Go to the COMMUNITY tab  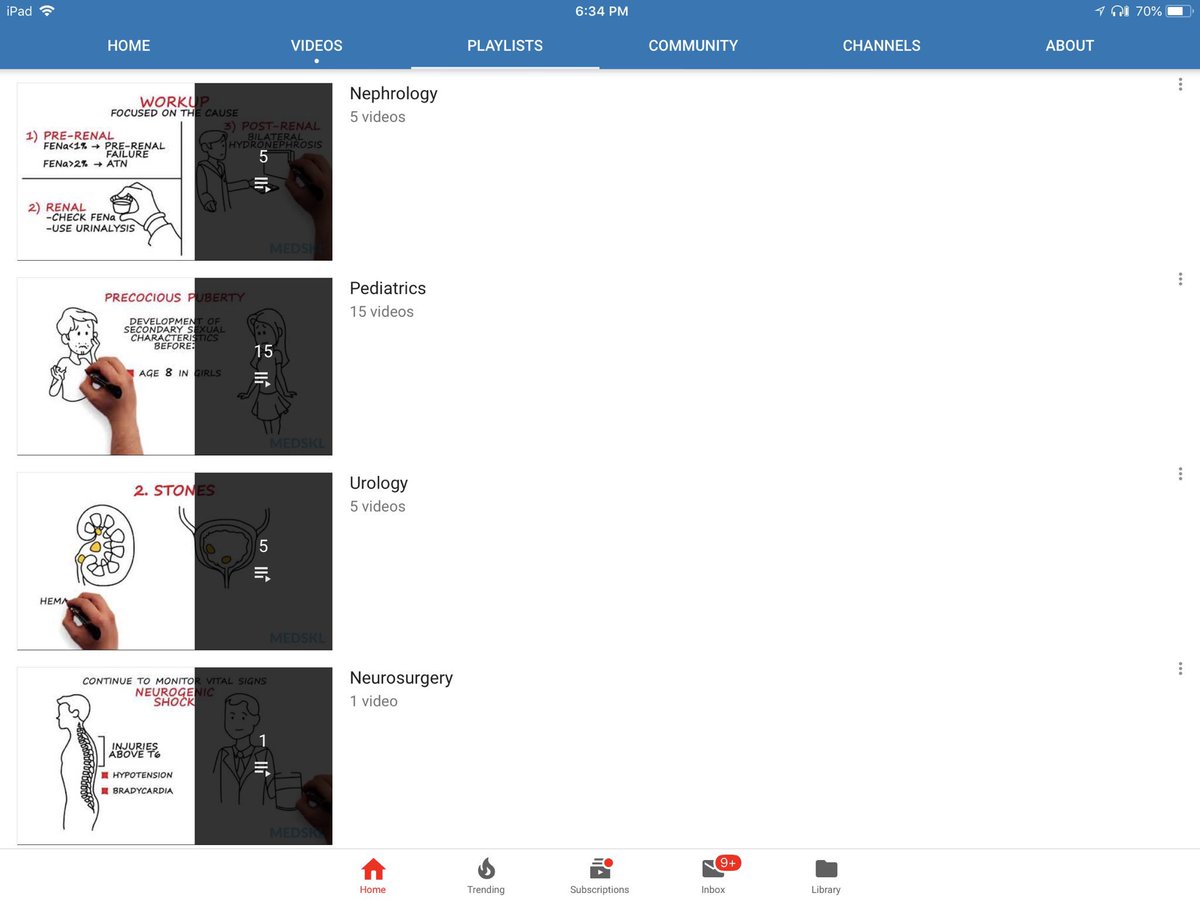pyautogui.click(x=693, y=46)
